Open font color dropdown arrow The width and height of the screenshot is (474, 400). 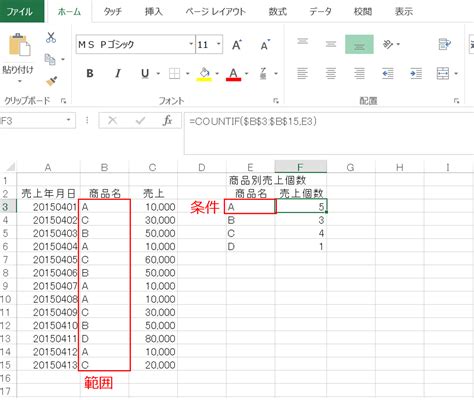coord(246,74)
